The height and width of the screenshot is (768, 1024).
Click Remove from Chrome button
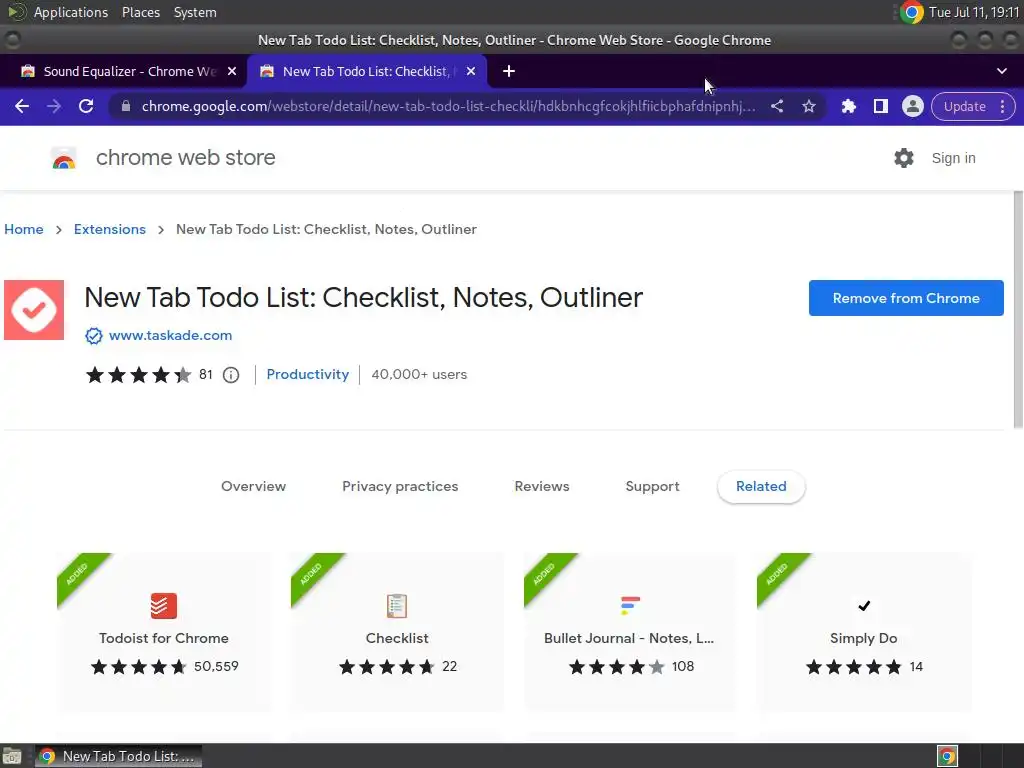click(906, 298)
